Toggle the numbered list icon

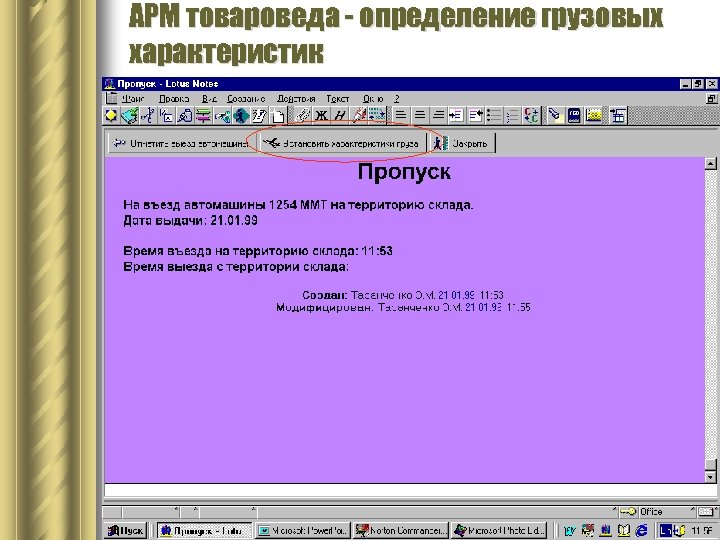pyautogui.click(x=512, y=115)
